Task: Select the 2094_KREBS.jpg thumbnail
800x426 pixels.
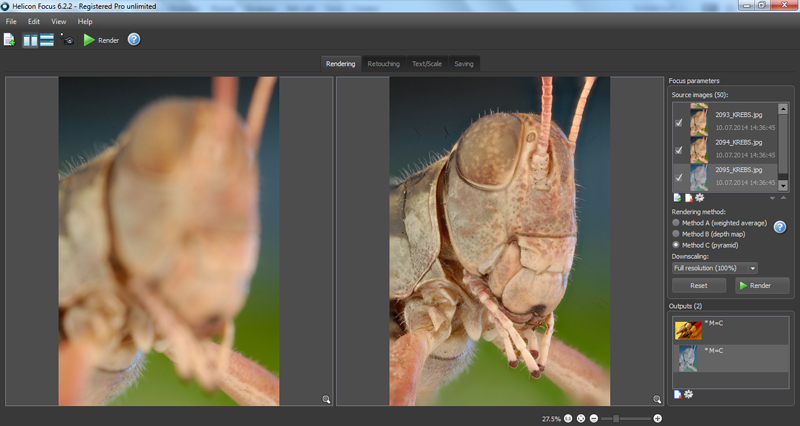Action: click(699, 150)
